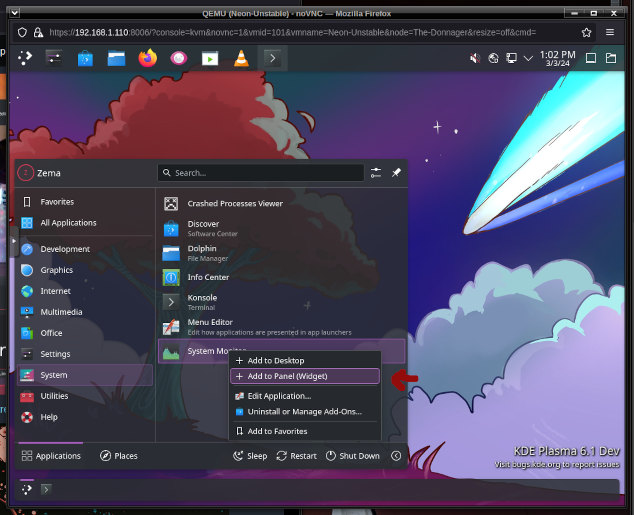Launch Menu Editor

[x=281, y=327]
